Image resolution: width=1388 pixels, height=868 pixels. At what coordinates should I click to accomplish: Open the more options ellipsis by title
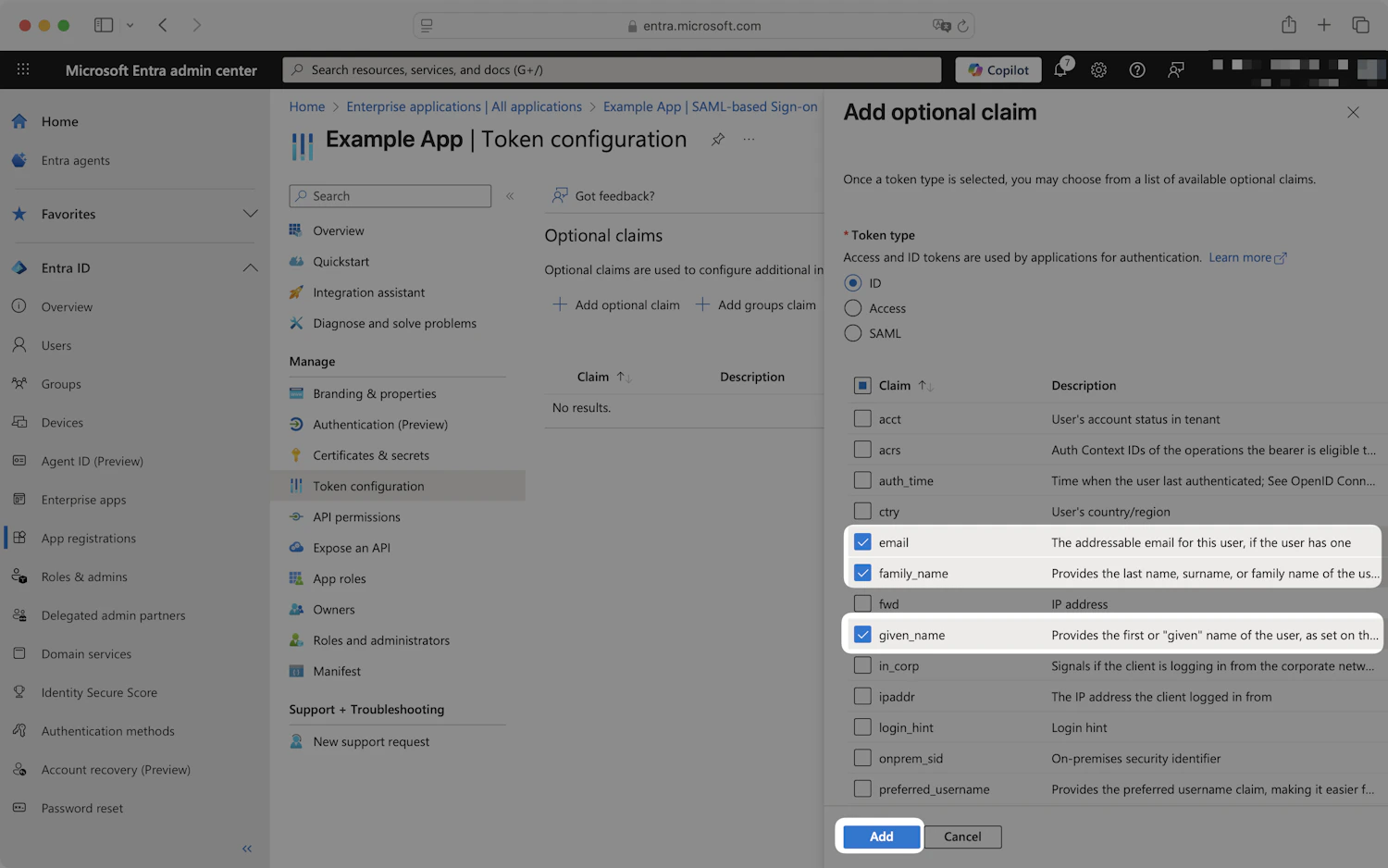[x=749, y=140]
